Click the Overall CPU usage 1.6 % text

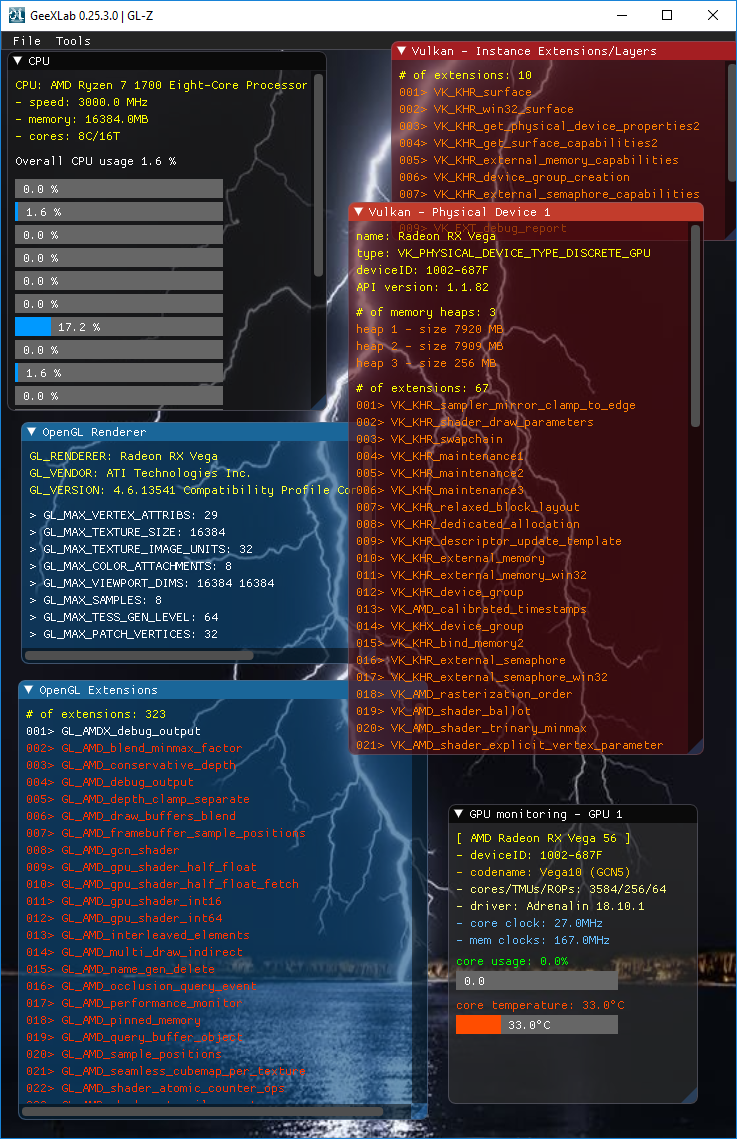pyautogui.click(x=96, y=161)
